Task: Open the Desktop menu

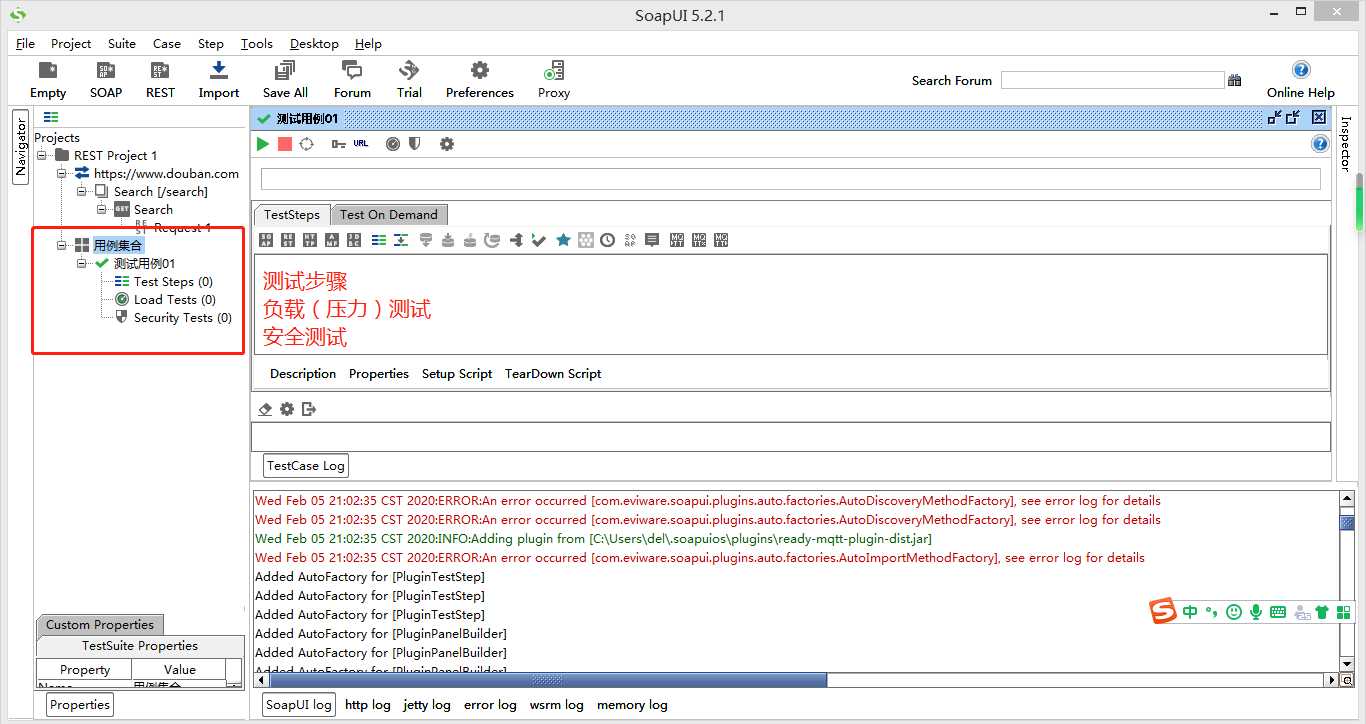Action: click(x=314, y=44)
